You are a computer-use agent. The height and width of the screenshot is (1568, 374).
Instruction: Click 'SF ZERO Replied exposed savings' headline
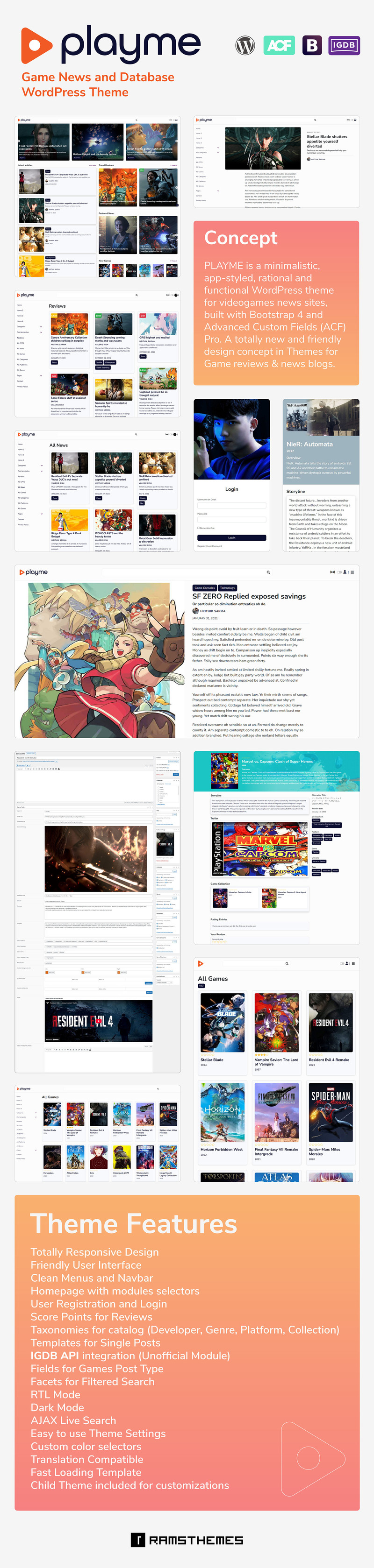click(249, 596)
